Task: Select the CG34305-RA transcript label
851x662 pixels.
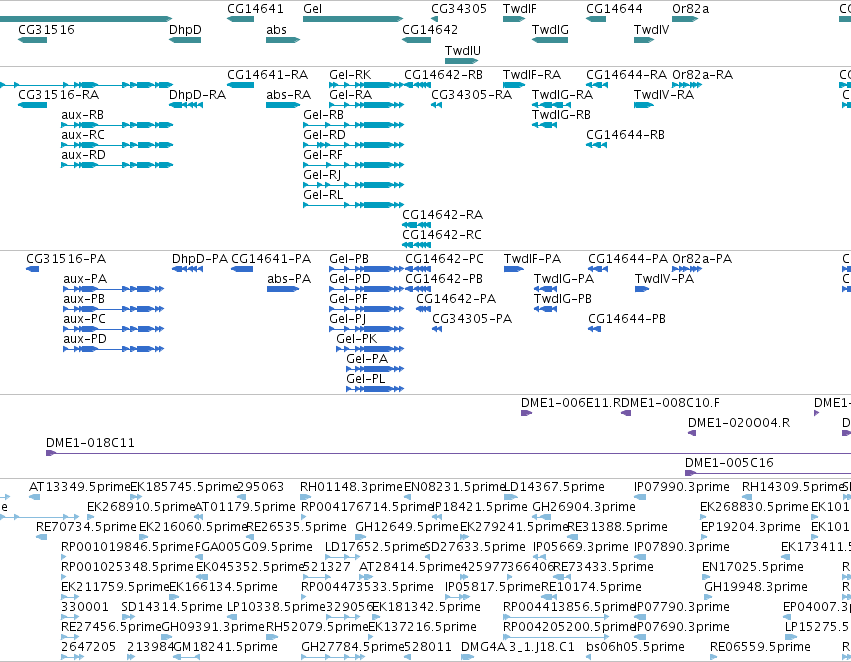Action: (x=472, y=94)
